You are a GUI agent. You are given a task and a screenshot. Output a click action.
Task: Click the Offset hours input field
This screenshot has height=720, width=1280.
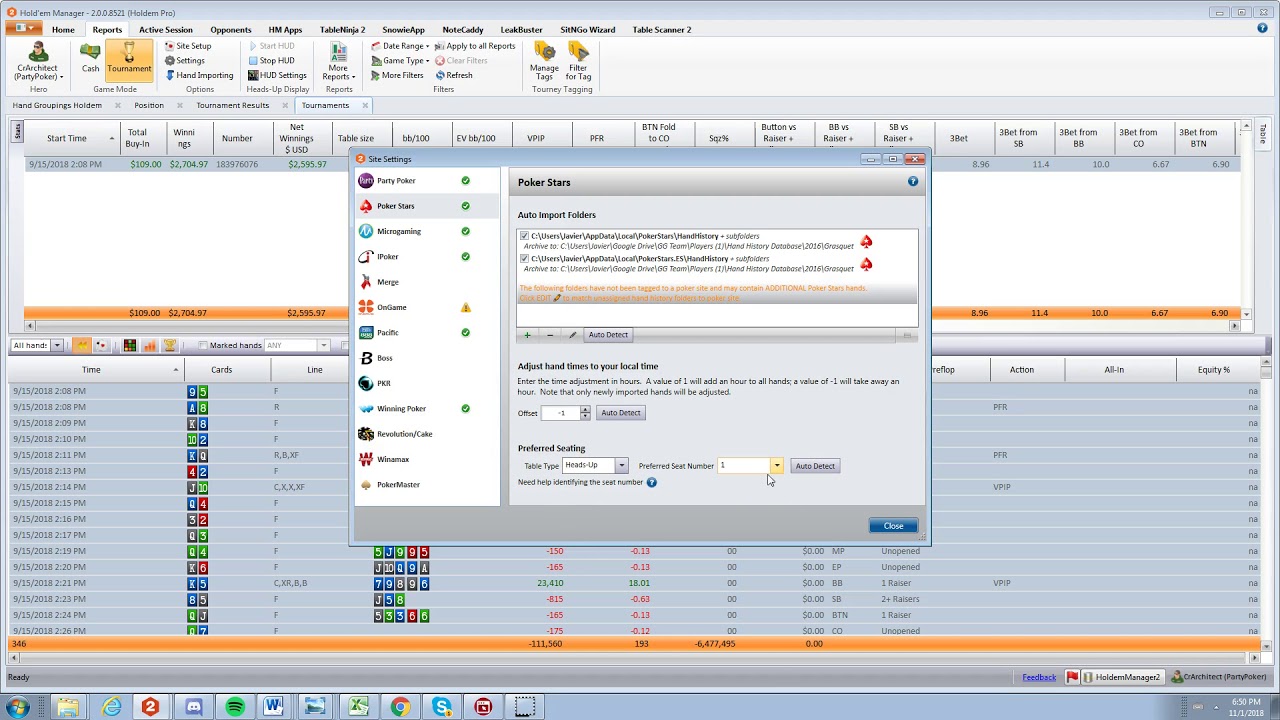pyautogui.click(x=561, y=413)
